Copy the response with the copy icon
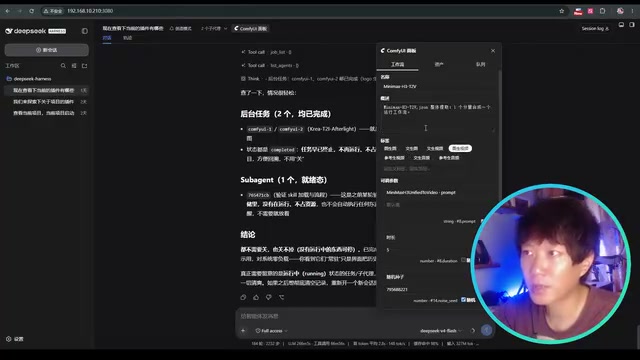 pos(243,297)
